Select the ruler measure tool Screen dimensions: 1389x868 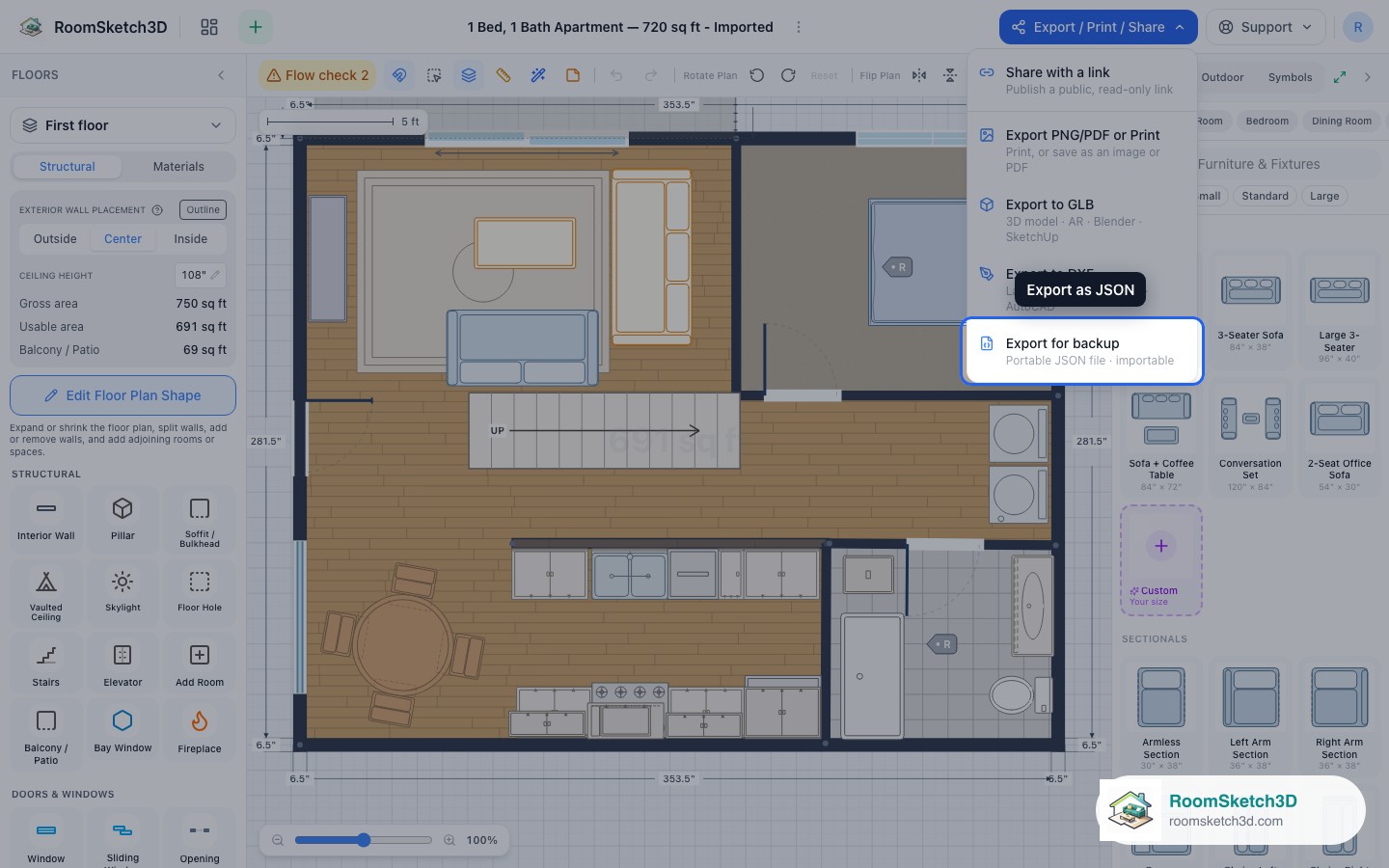coord(504,75)
